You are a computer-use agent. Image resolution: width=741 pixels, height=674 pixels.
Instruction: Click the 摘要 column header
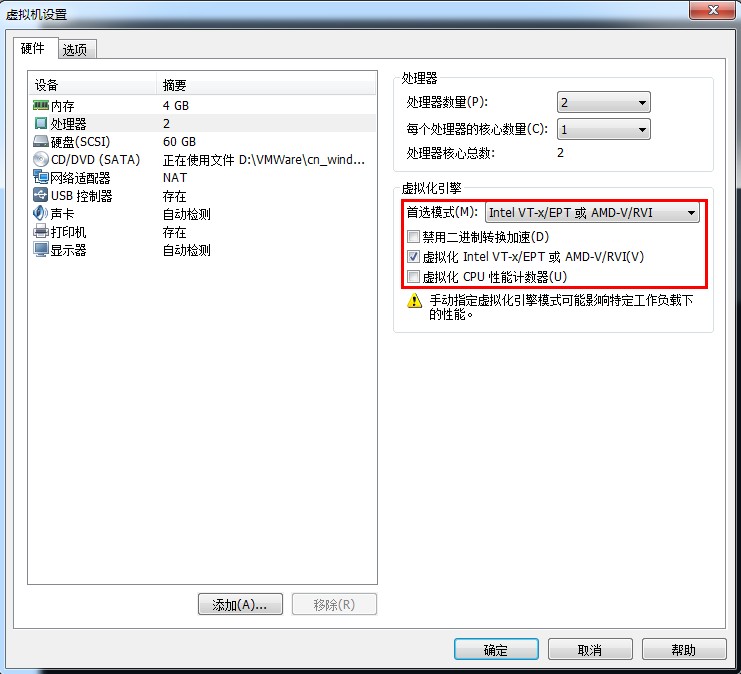tap(266, 85)
